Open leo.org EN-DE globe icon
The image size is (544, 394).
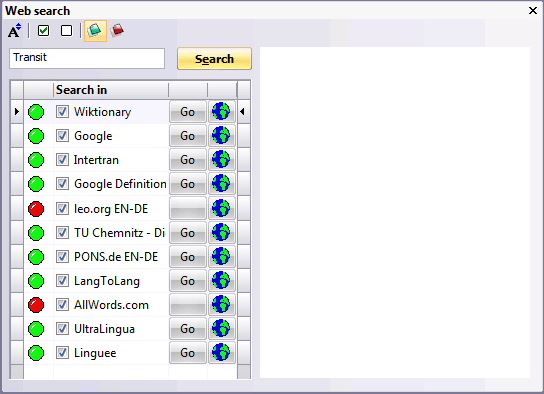(x=221, y=208)
